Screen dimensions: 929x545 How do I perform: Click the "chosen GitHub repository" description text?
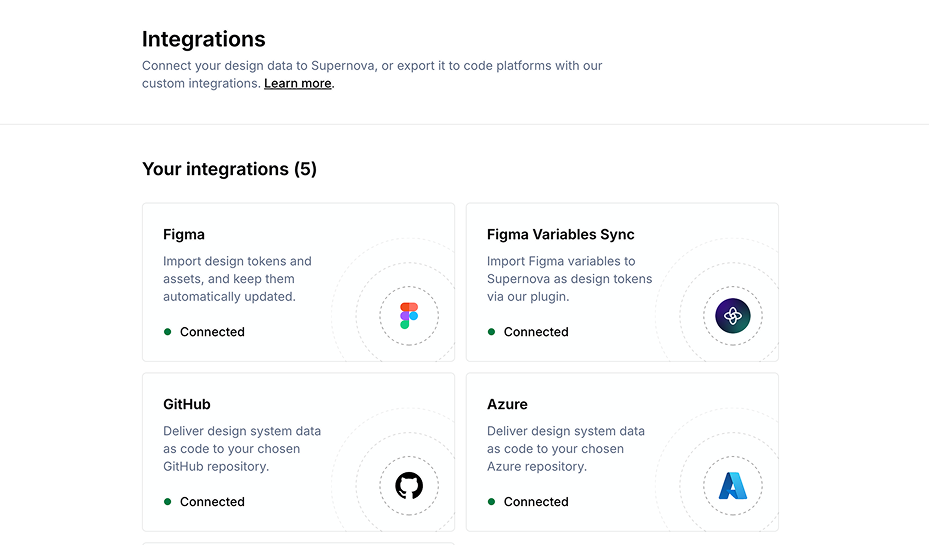tap(241, 449)
